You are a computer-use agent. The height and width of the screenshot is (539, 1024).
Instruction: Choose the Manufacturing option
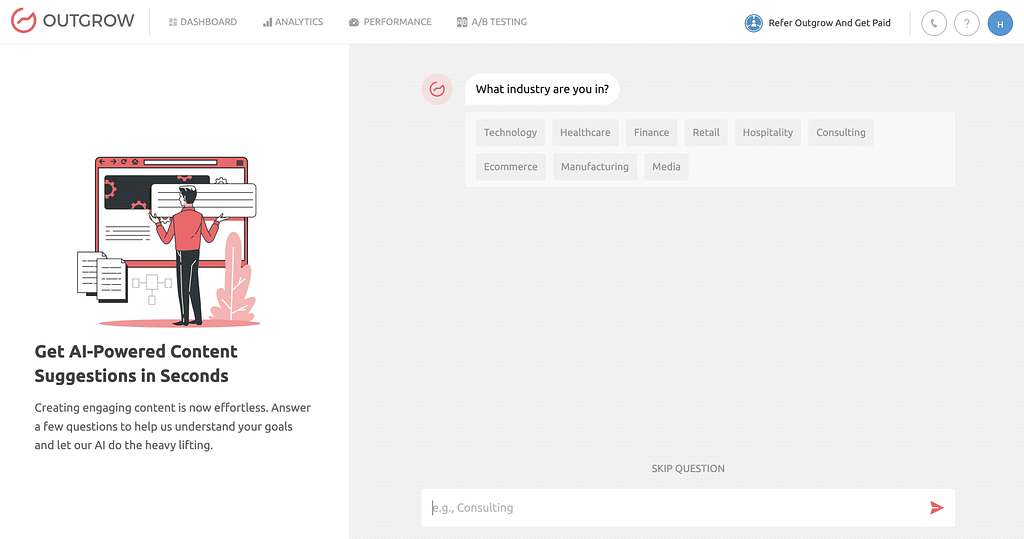coord(594,167)
